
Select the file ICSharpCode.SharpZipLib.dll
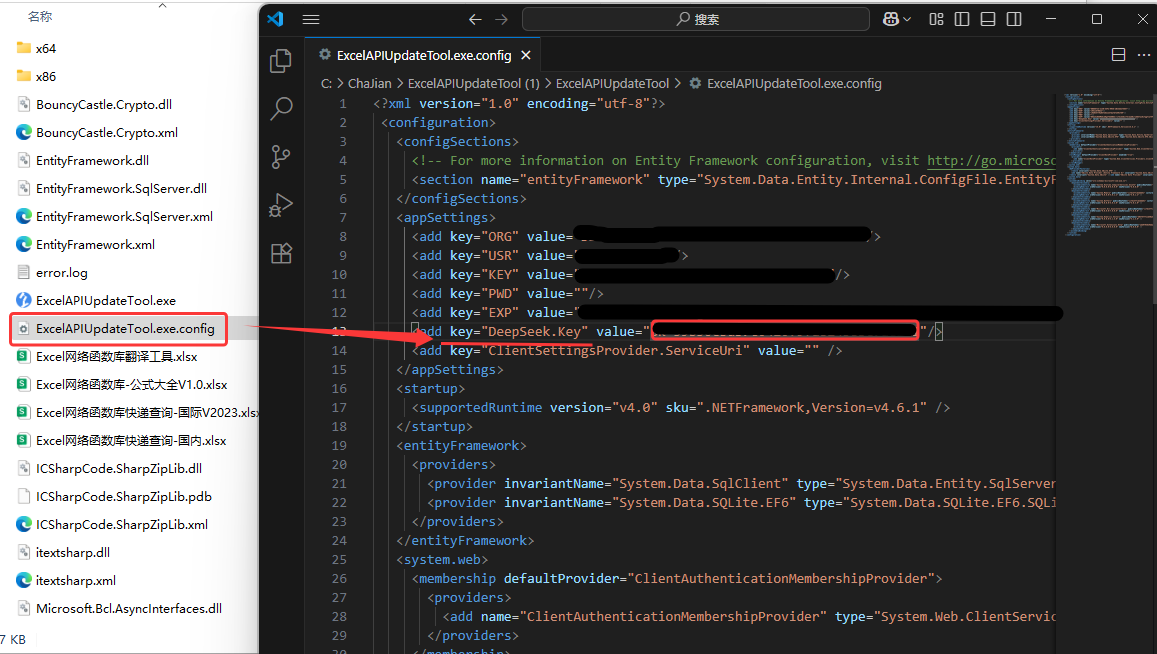(x=119, y=469)
